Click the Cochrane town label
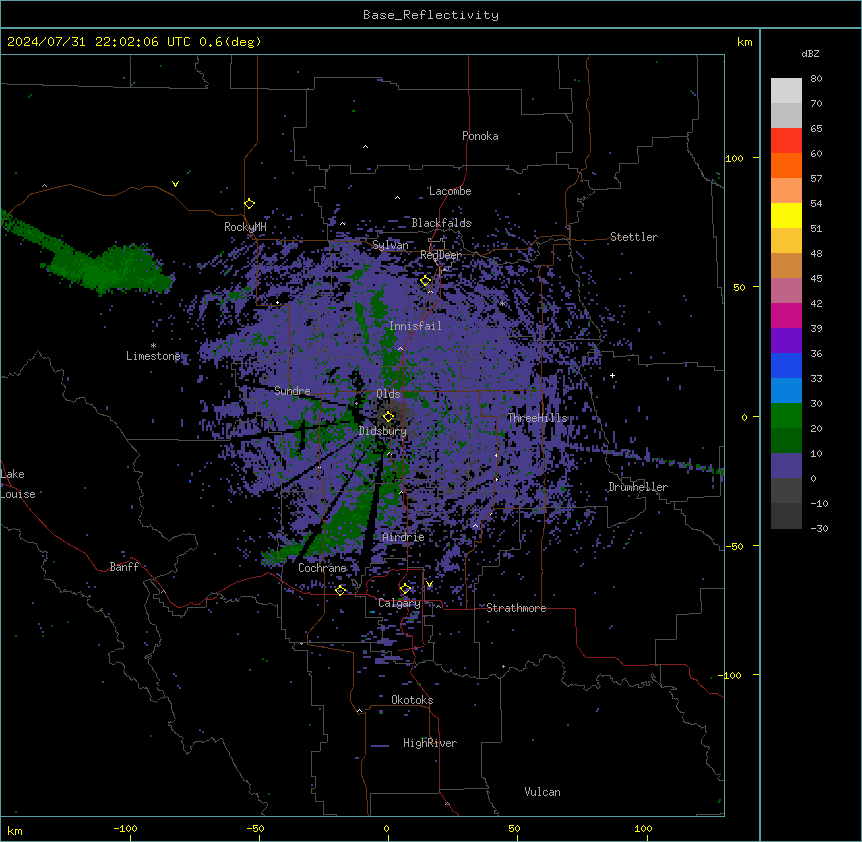Viewport: 862px width, 842px height. click(x=322, y=568)
